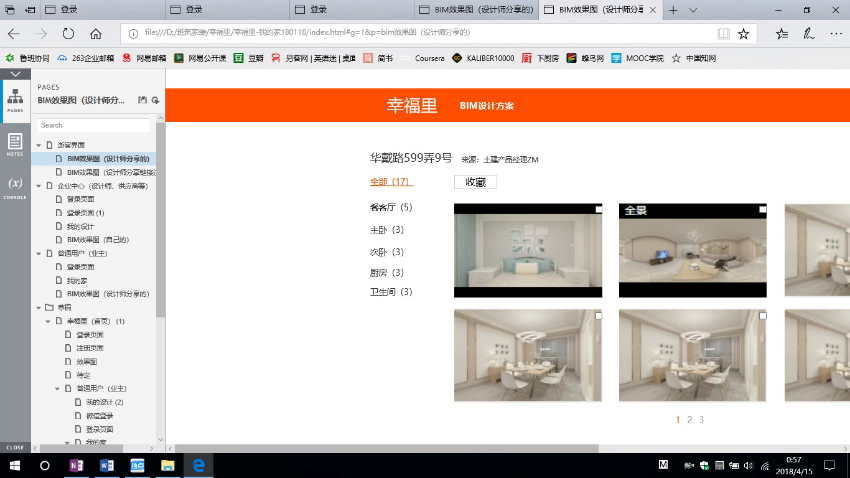Filter by 全部 (17) category

[391, 182]
